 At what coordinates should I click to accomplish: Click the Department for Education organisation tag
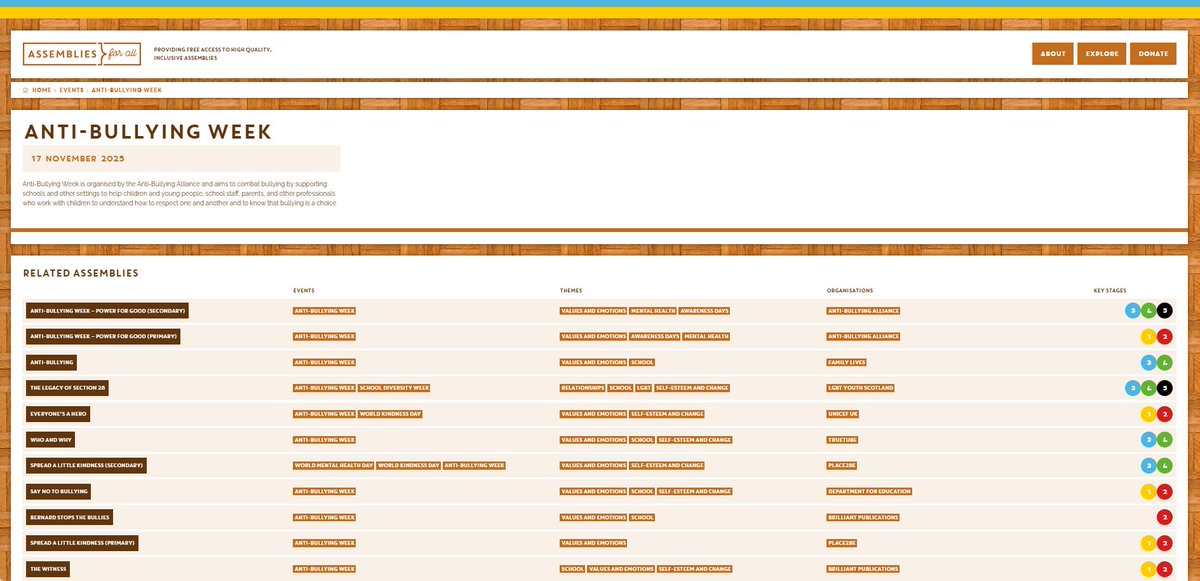[x=869, y=491]
